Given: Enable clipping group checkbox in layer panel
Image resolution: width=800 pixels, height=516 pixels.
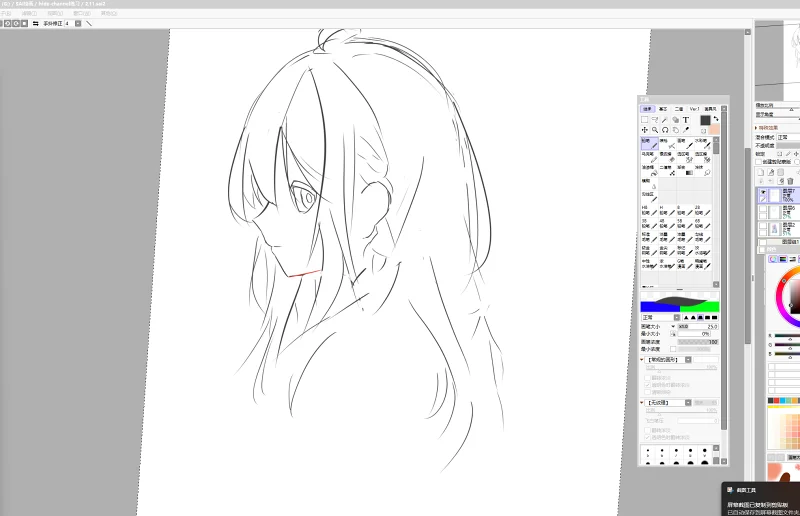Looking at the screenshot, I should tap(758, 162).
